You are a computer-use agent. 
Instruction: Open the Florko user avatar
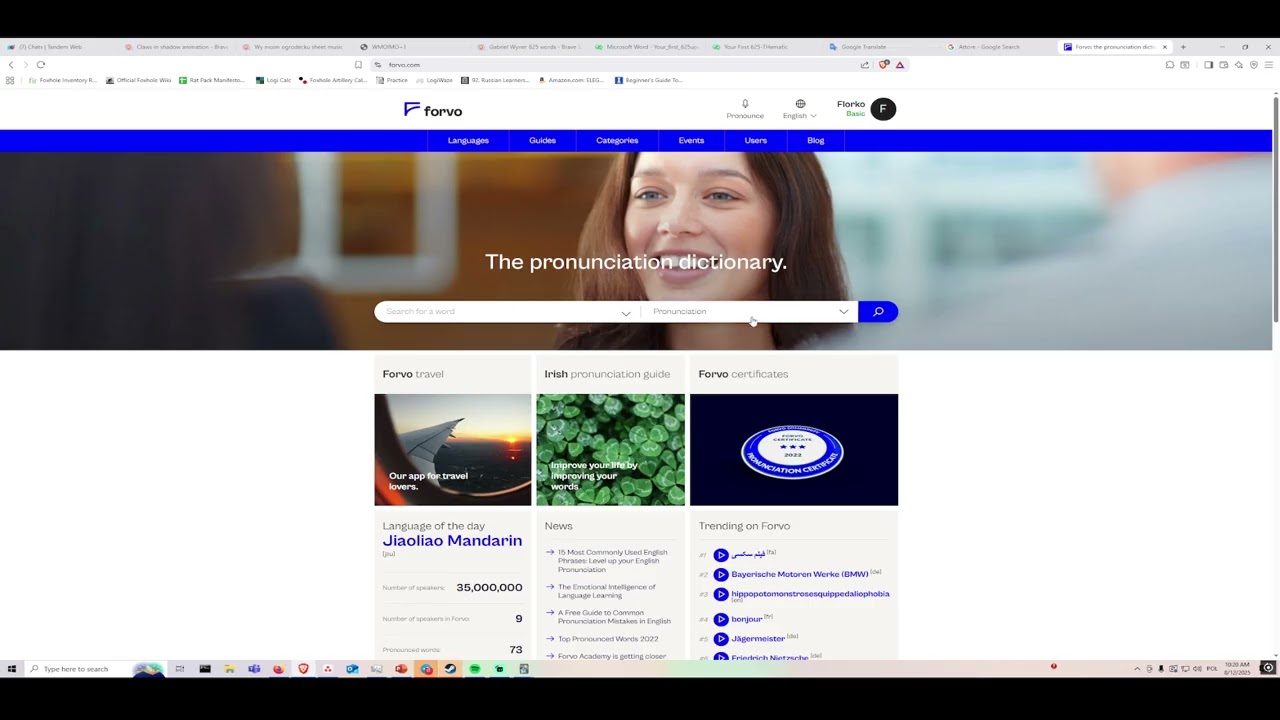point(883,109)
